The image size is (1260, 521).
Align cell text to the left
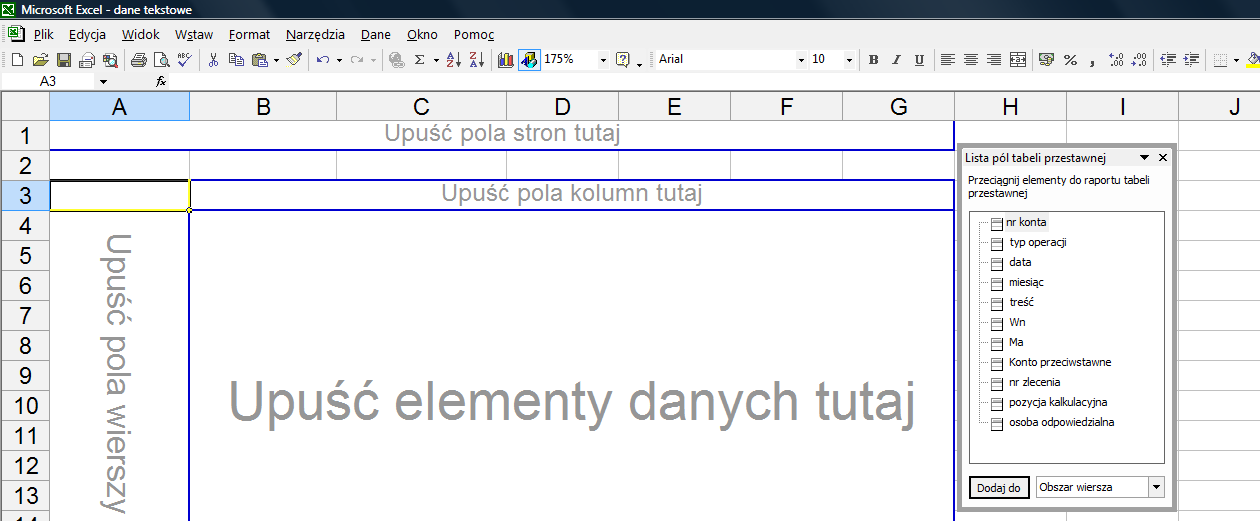coord(947,60)
